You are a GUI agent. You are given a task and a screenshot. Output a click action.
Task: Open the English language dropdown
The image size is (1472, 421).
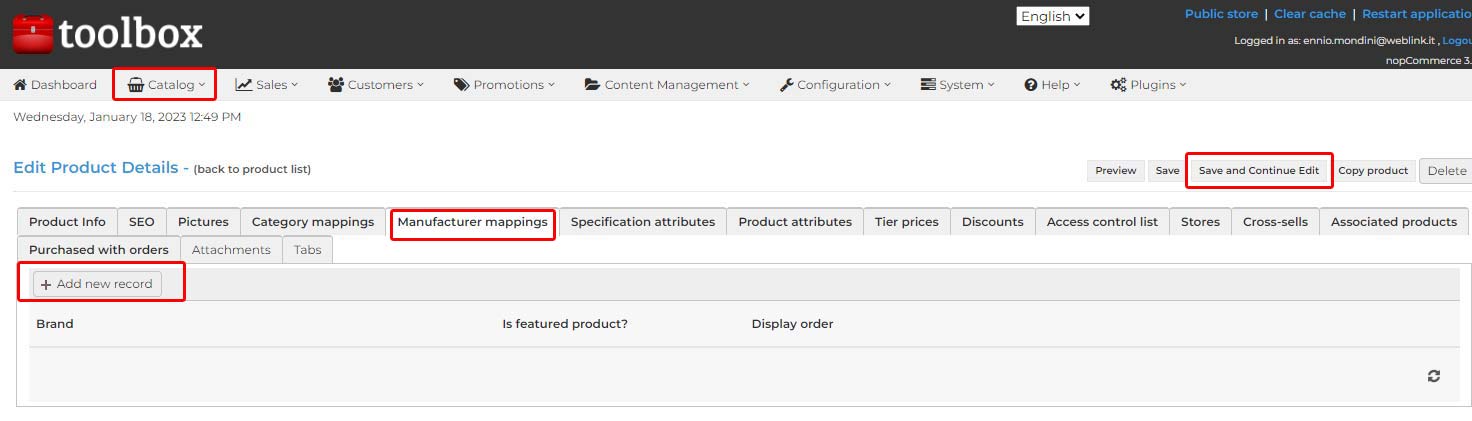pos(1053,16)
